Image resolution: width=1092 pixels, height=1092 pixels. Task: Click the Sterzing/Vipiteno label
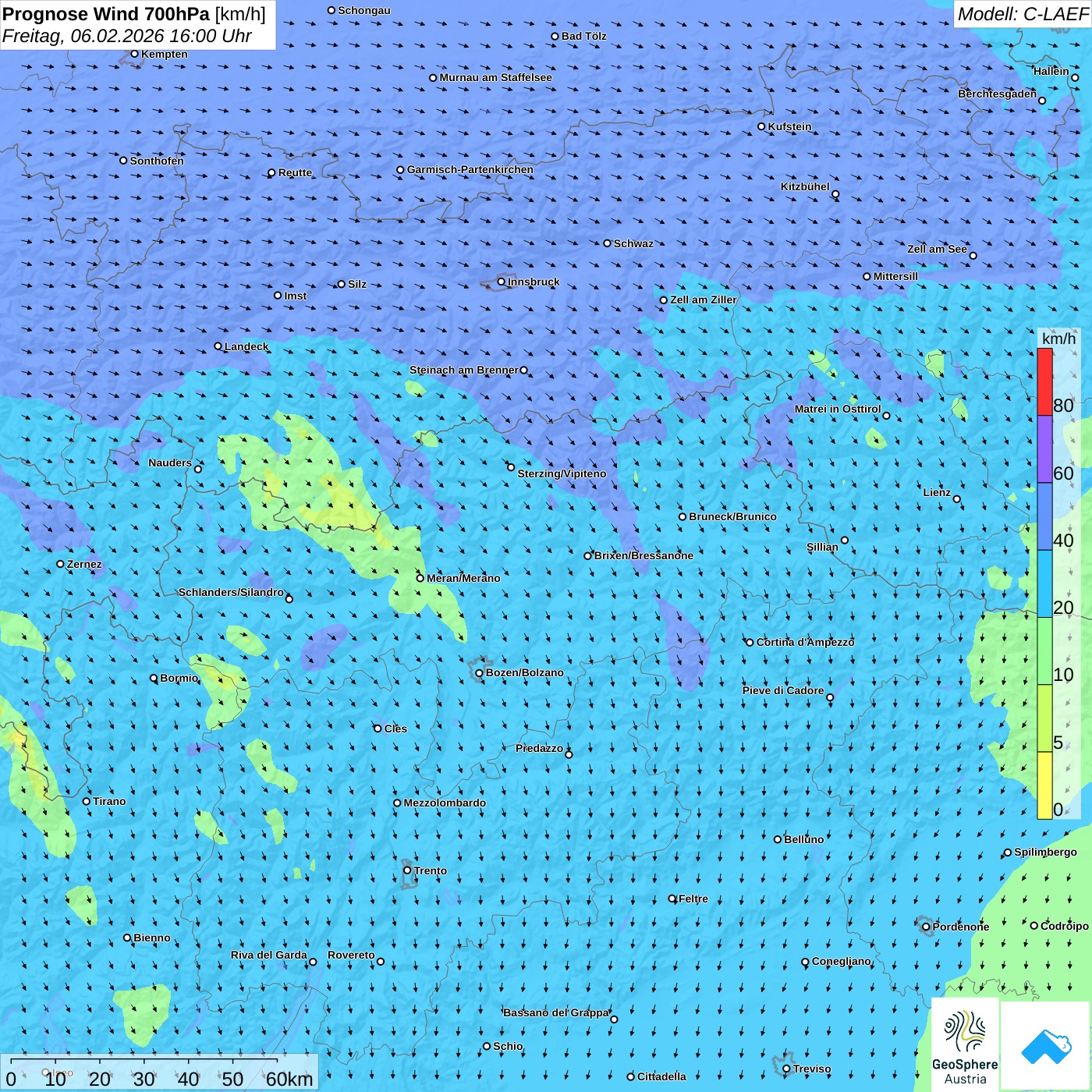tap(562, 473)
